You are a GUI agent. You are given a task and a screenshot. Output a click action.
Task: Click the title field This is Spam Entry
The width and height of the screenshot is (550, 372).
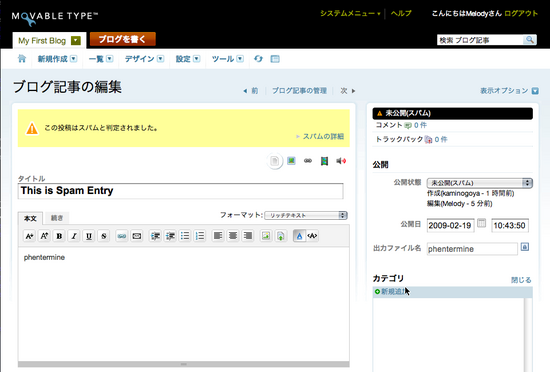point(181,191)
